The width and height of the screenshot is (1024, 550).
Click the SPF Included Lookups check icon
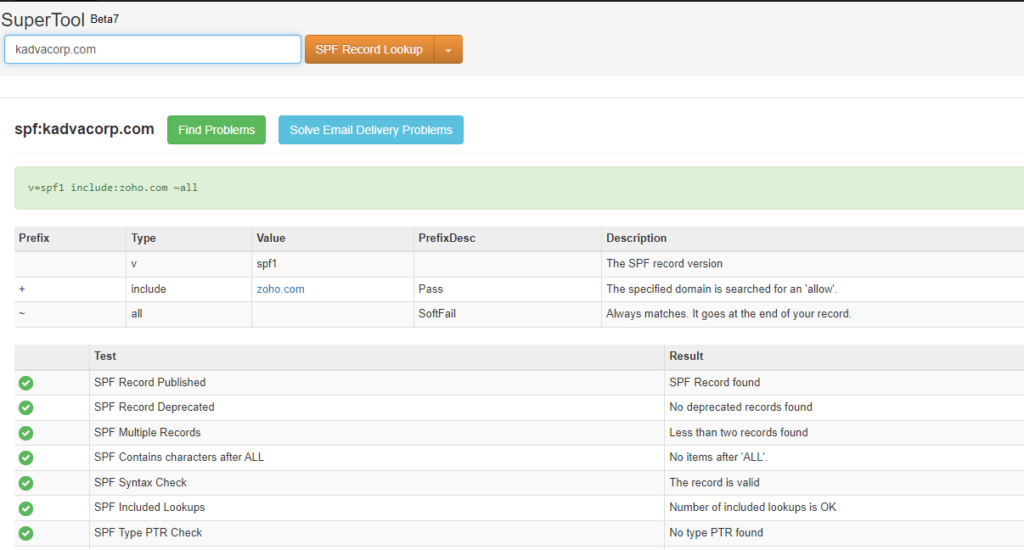pyautogui.click(x=26, y=508)
